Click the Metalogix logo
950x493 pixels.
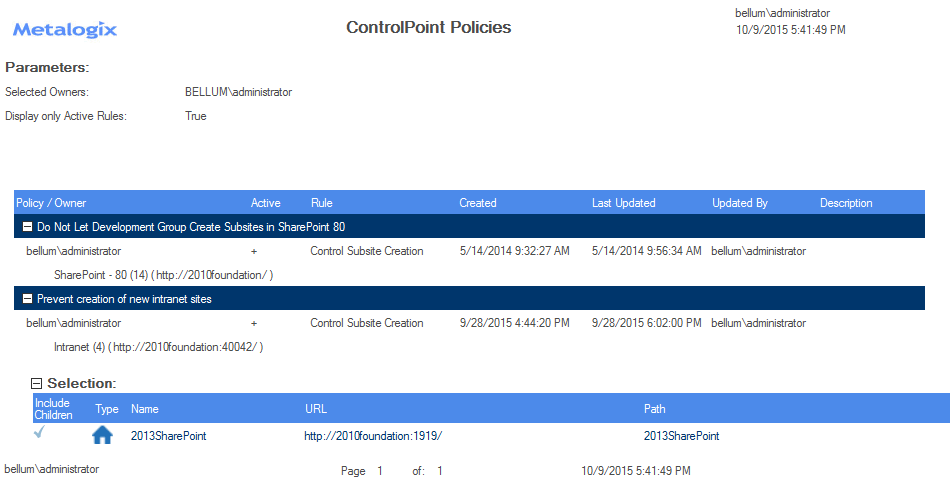pos(65,30)
